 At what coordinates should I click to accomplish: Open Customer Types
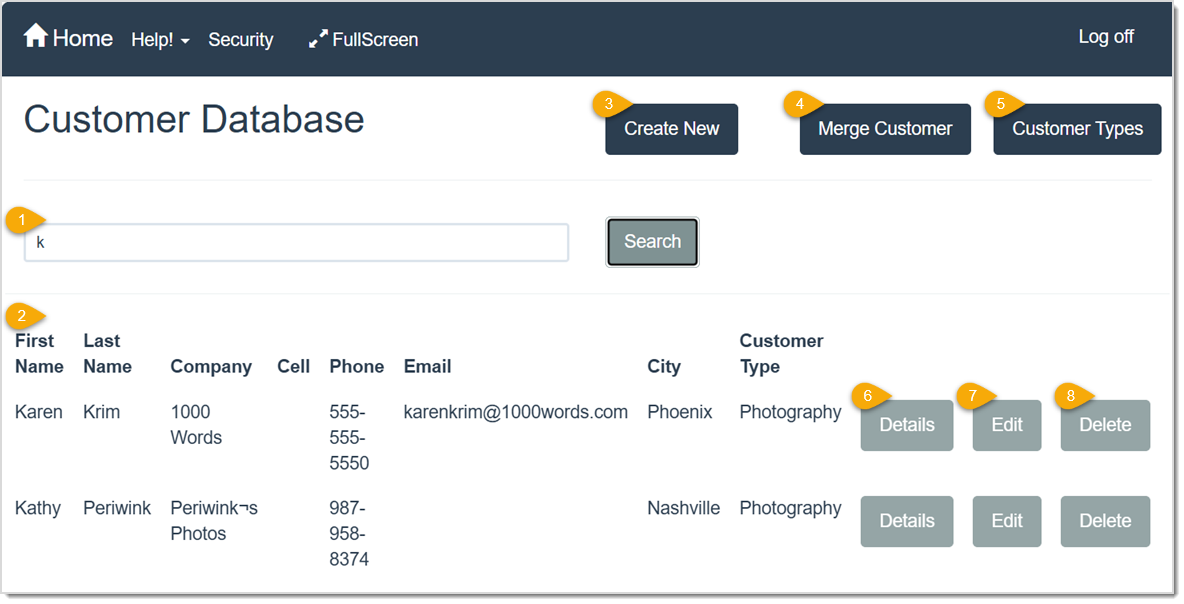[1076, 128]
